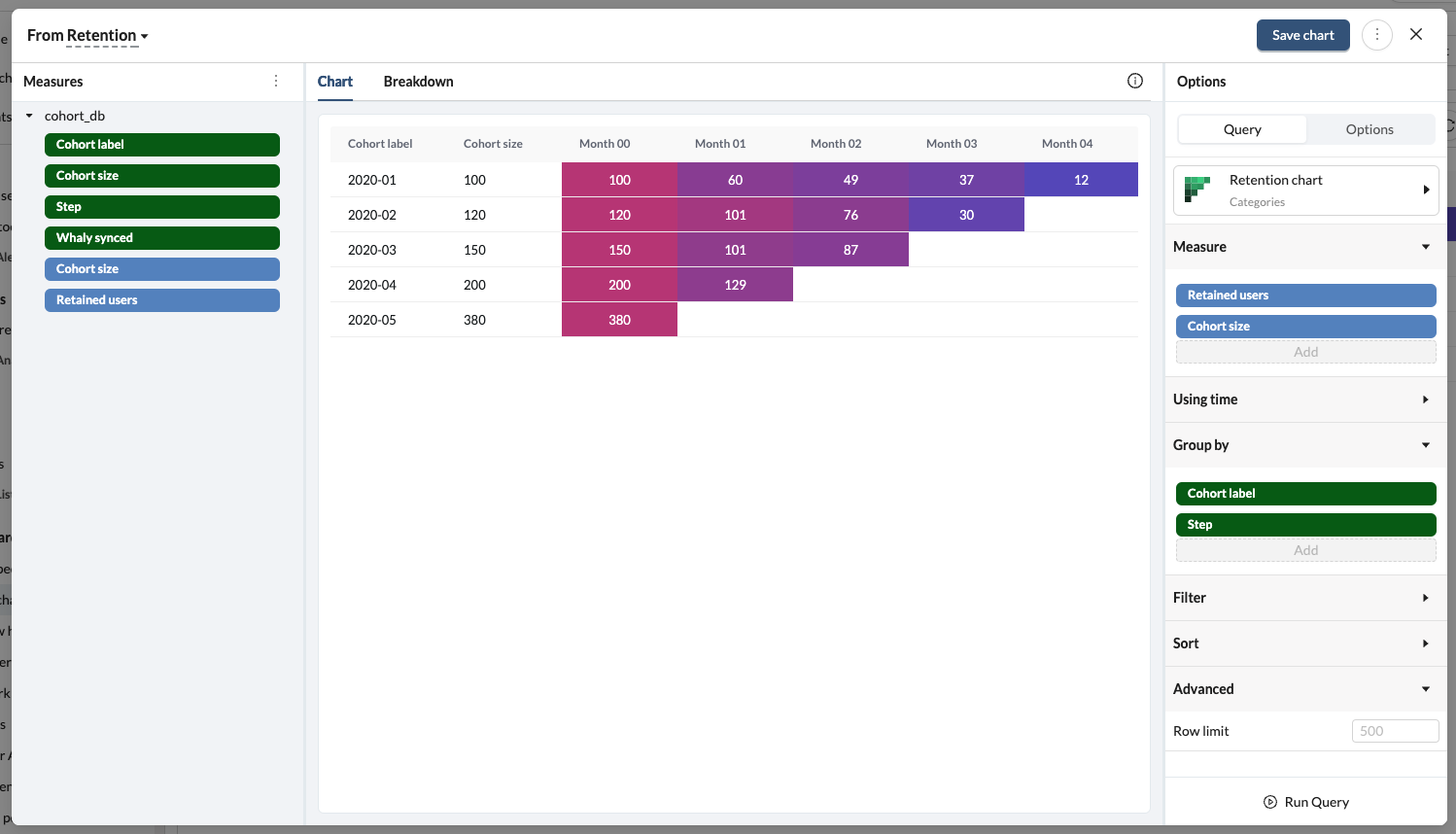Screen dimensions: 1456x834
Task: Collapse the cohort_db tree node
Action: click(x=29, y=116)
